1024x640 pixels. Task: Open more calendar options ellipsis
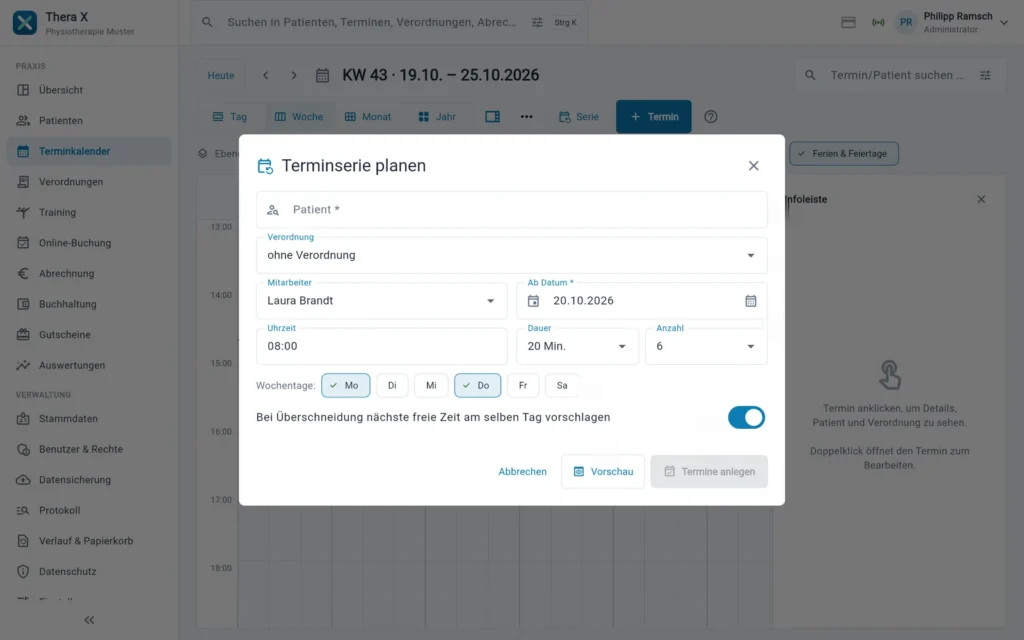[526, 117]
